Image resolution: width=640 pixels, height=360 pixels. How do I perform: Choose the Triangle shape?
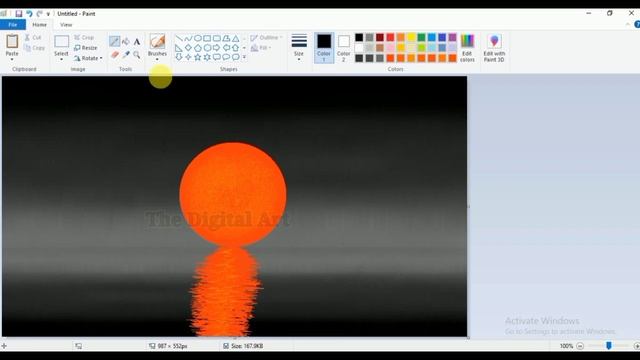point(236,39)
